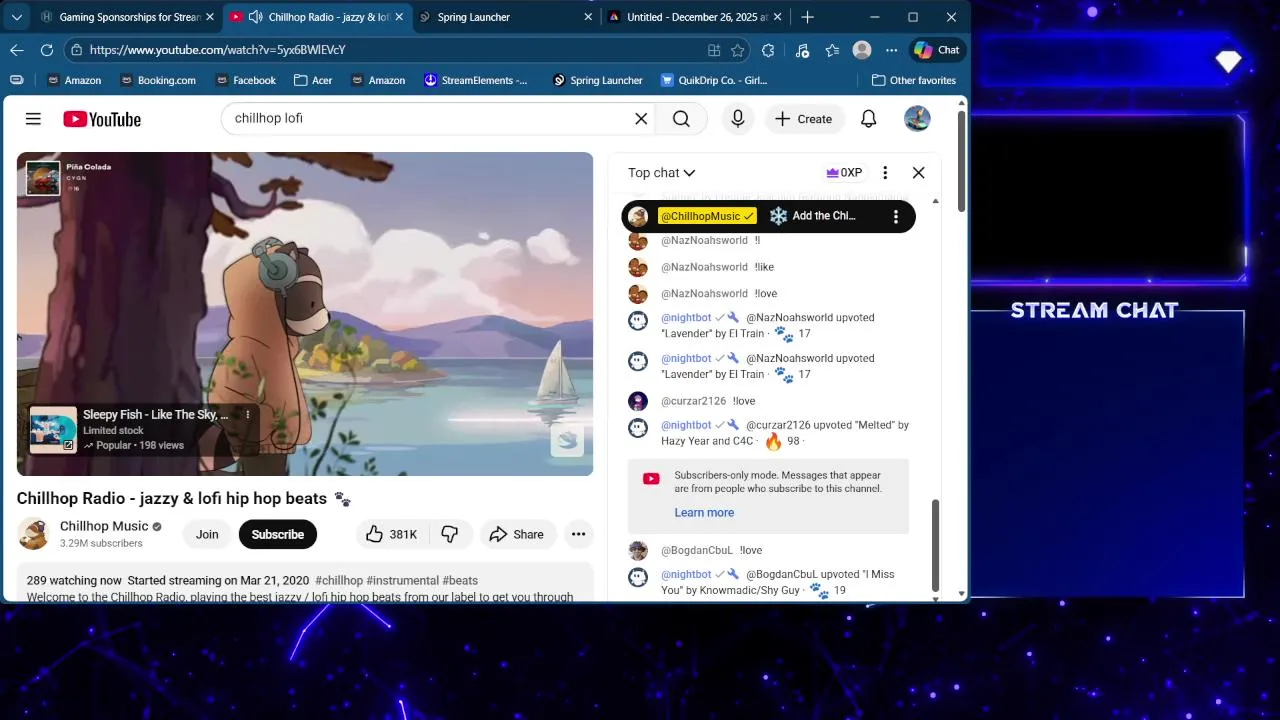
Task: Open live chat options menu
Action: pyautogui.click(x=885, y=173)
